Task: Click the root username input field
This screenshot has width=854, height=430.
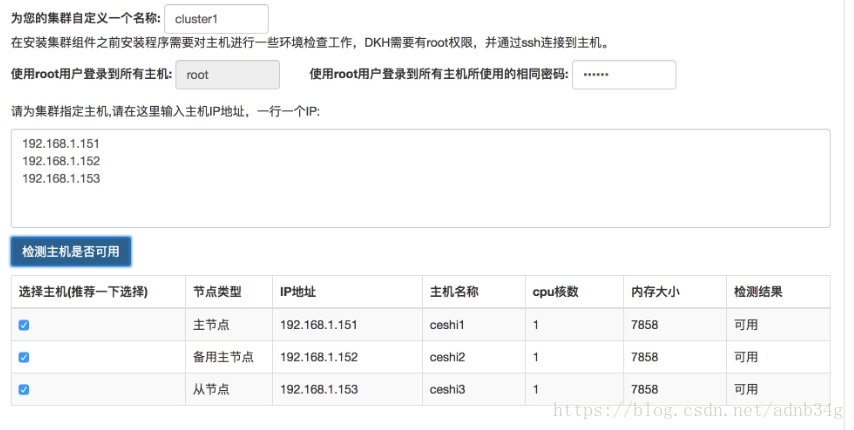Action: 227,75
